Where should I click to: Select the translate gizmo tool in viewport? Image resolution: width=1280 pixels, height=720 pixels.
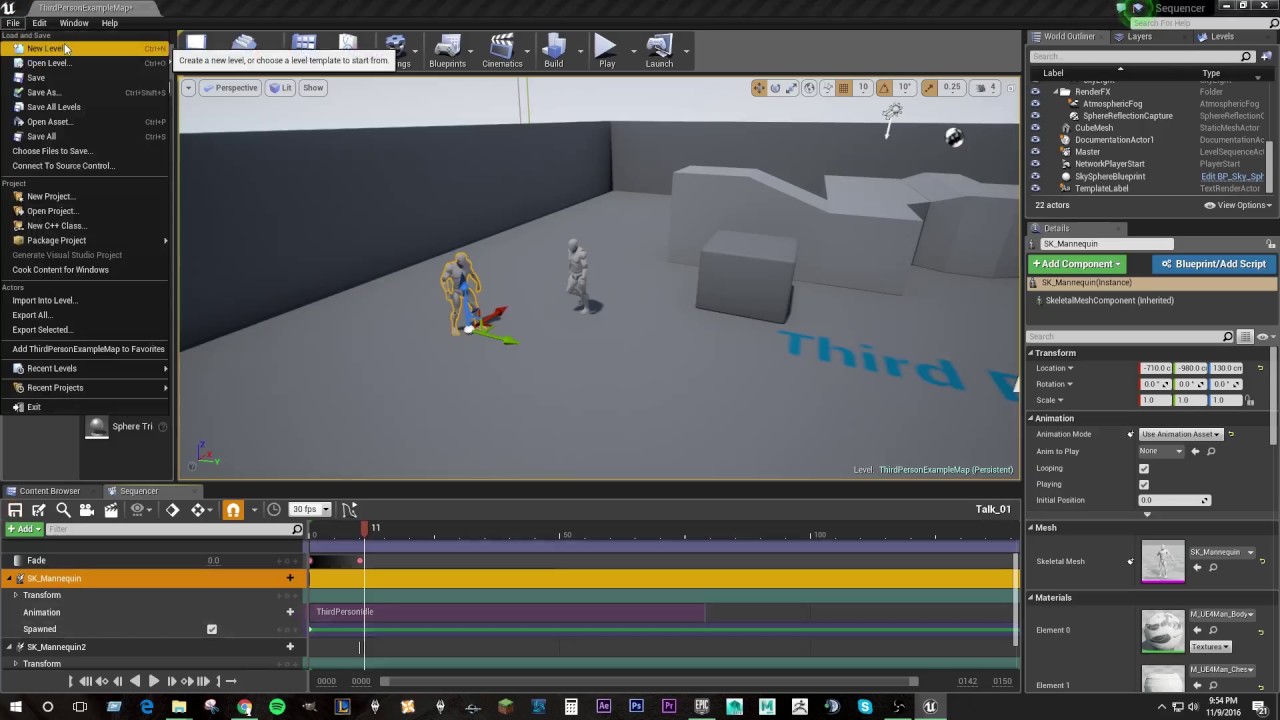click(x=759, y=88)
